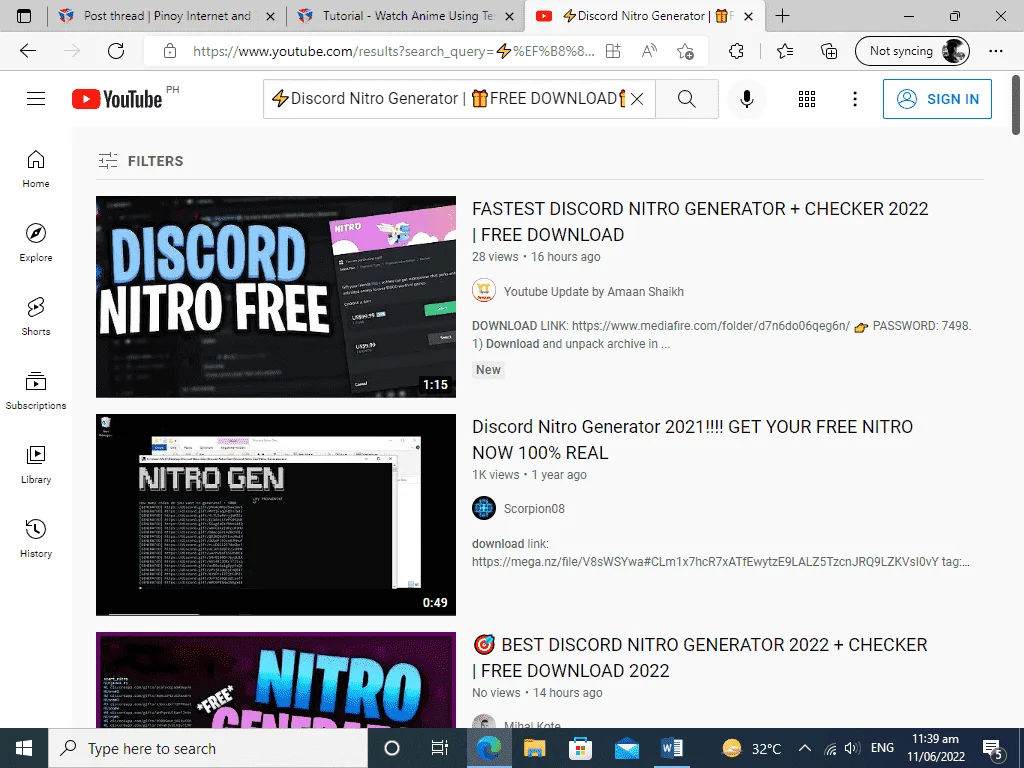Expand the FILTERS options

[141, 161]
